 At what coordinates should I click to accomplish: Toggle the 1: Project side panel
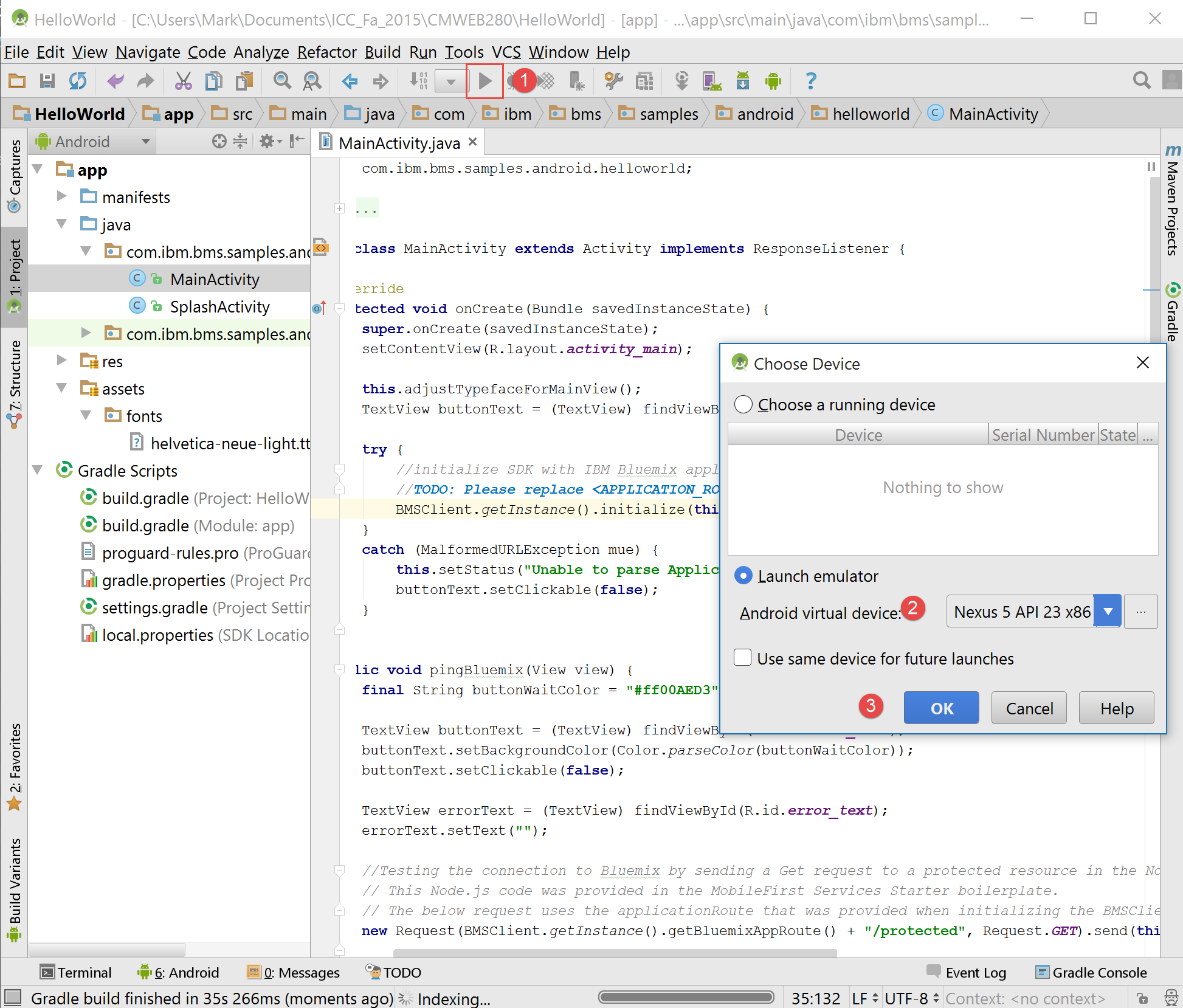(x=15, y=277)
